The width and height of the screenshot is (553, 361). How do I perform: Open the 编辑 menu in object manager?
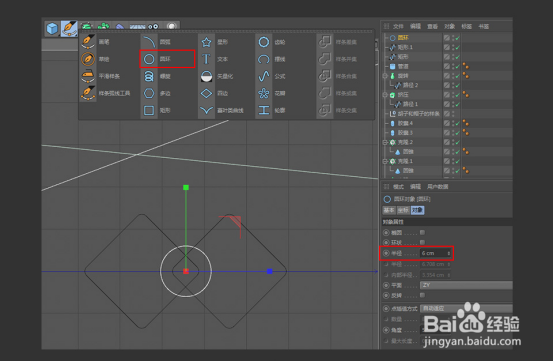click(415, 26)
